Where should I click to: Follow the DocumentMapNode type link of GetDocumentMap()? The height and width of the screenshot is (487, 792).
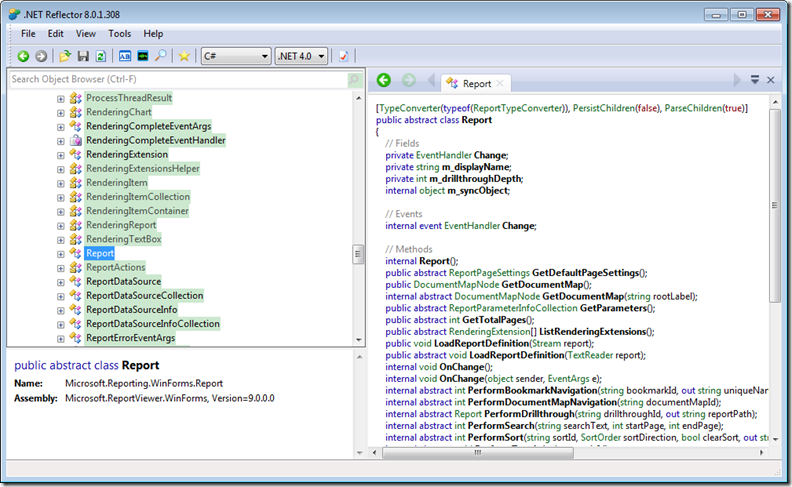click(456, 284)
